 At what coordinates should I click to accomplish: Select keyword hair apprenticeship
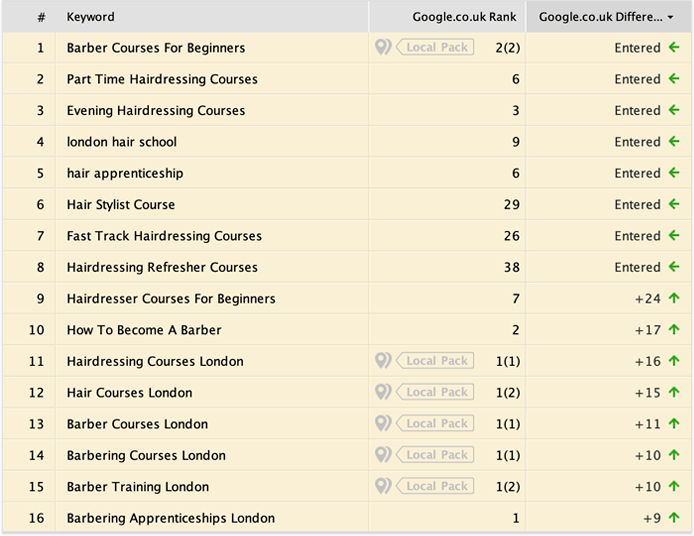[125, 174]
